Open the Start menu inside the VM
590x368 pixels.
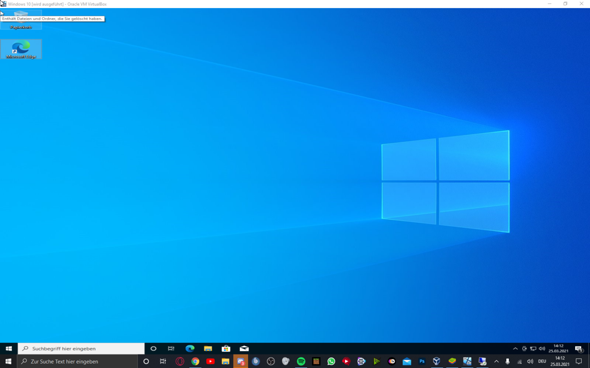pos(9,348)
